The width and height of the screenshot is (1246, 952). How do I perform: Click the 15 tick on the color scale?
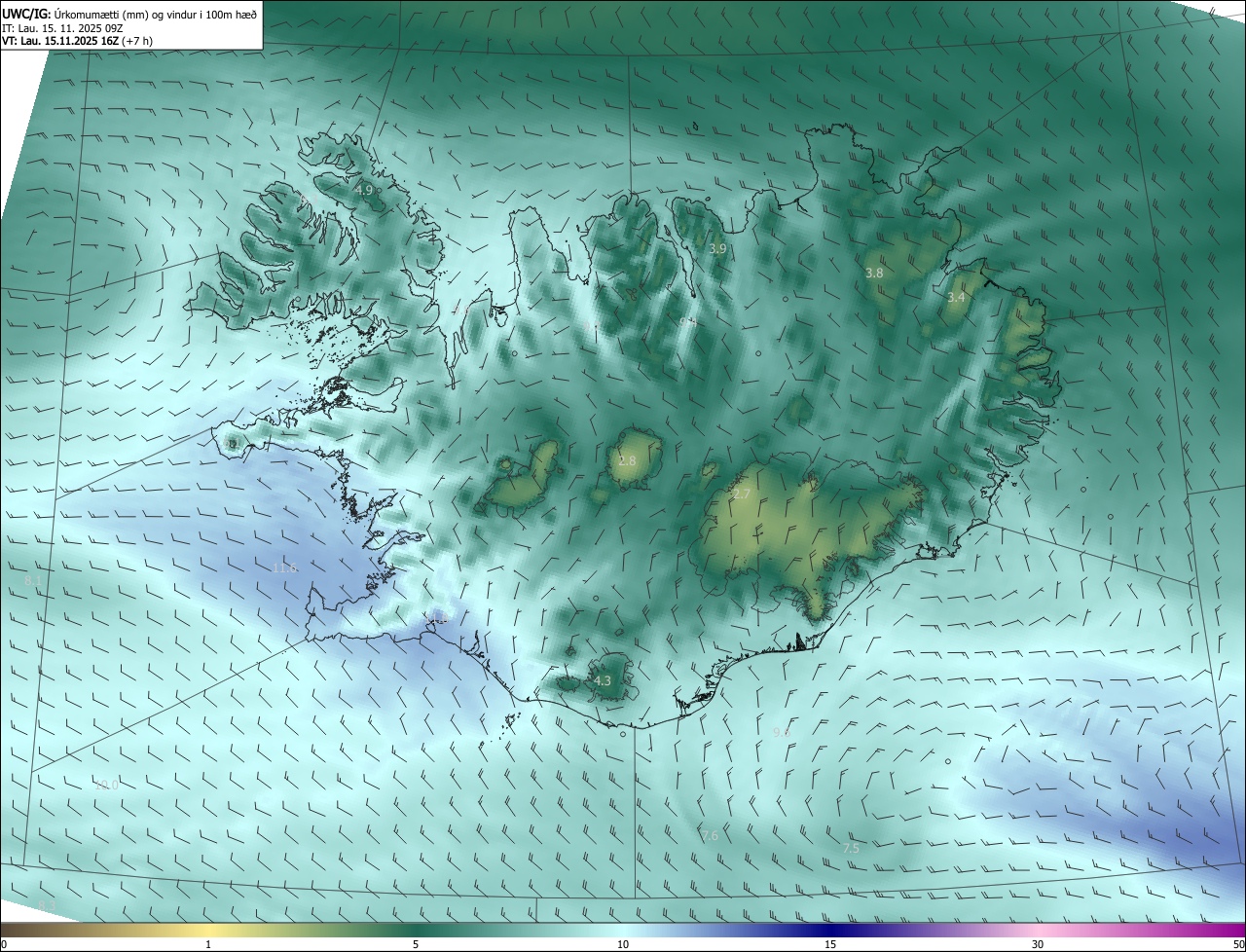click(830, 944)
